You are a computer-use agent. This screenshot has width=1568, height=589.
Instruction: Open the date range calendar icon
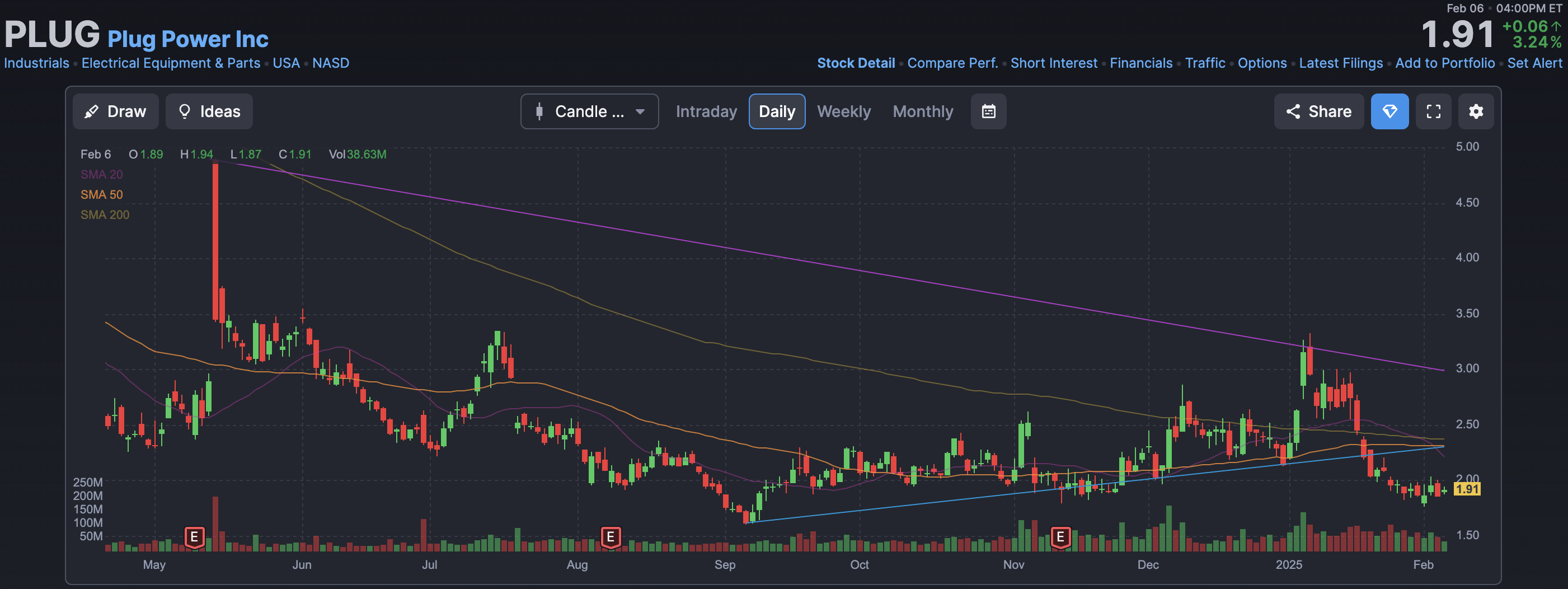[x=988, y=111]
